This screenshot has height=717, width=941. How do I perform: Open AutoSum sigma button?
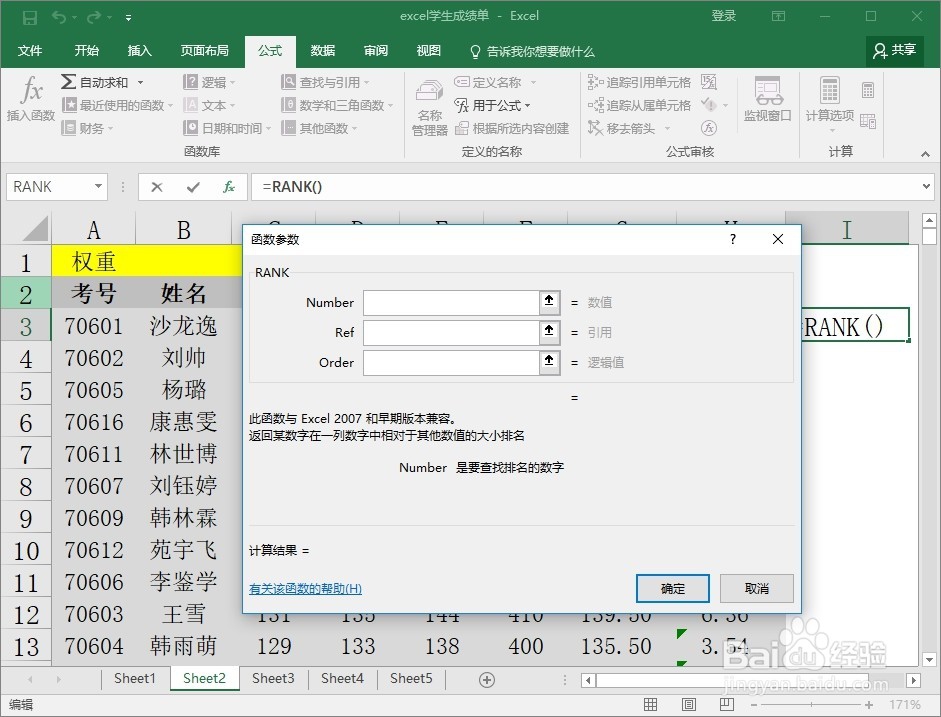tap(95, 82)
